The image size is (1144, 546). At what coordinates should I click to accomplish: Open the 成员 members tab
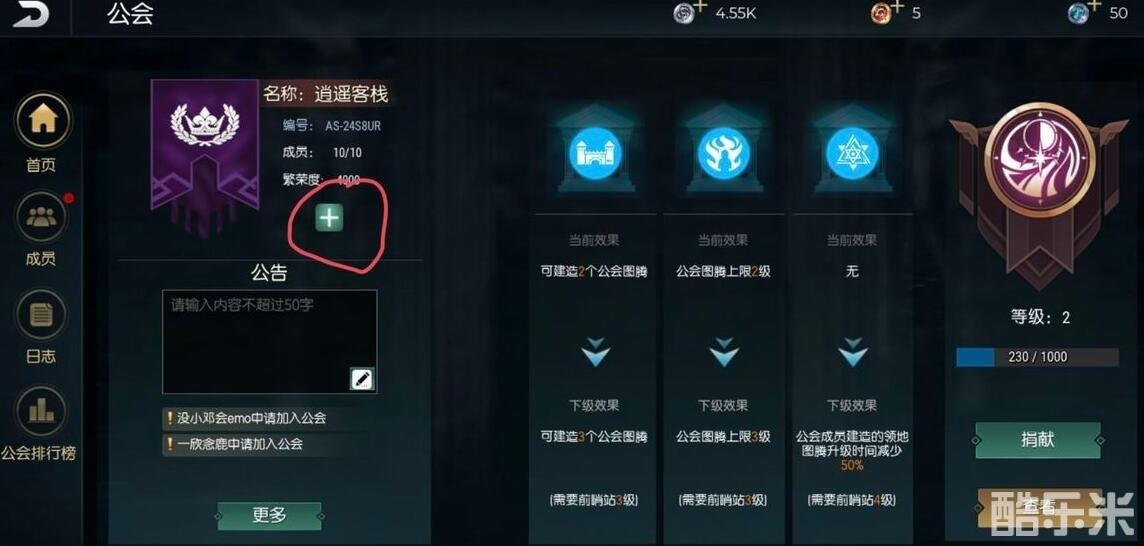(42, 217)
